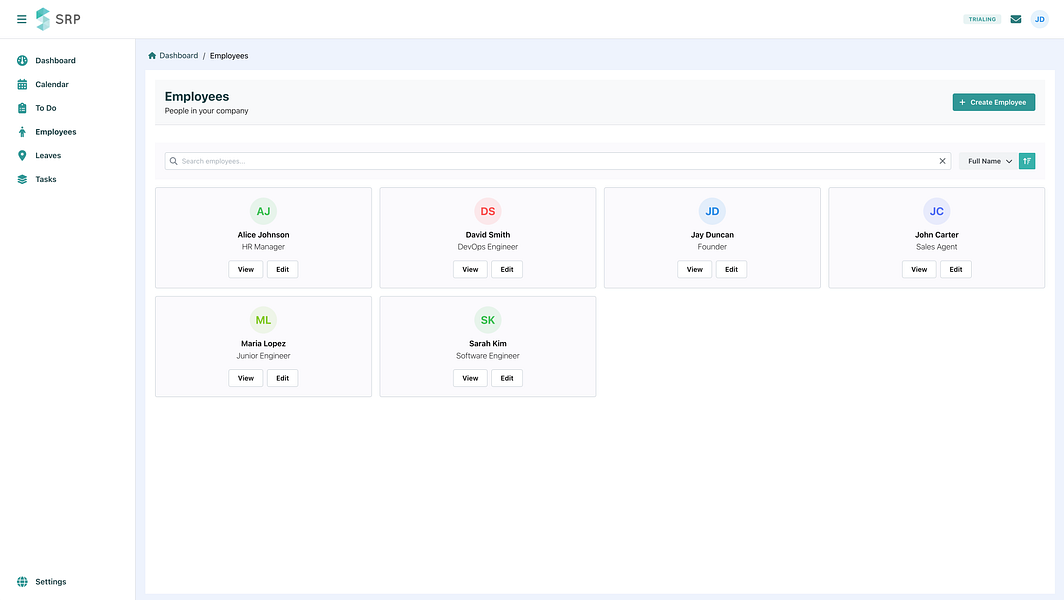Click the Create Employee button
This screenshot has width=1064, height=600.
(x=993, y=102)
